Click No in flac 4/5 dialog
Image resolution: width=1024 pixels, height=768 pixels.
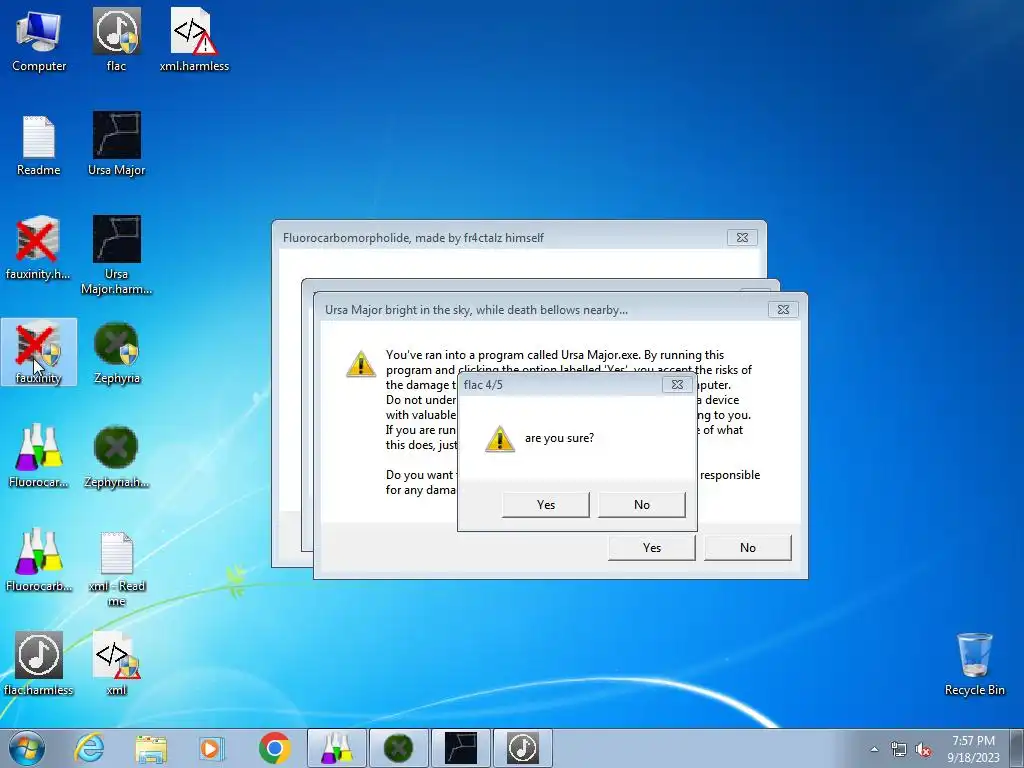[642, 505]
